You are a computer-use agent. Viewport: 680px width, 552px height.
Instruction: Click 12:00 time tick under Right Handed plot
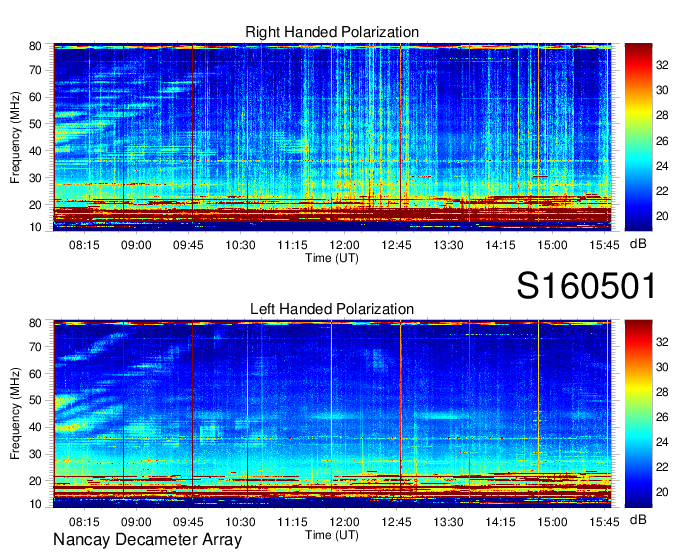(344, 245)
